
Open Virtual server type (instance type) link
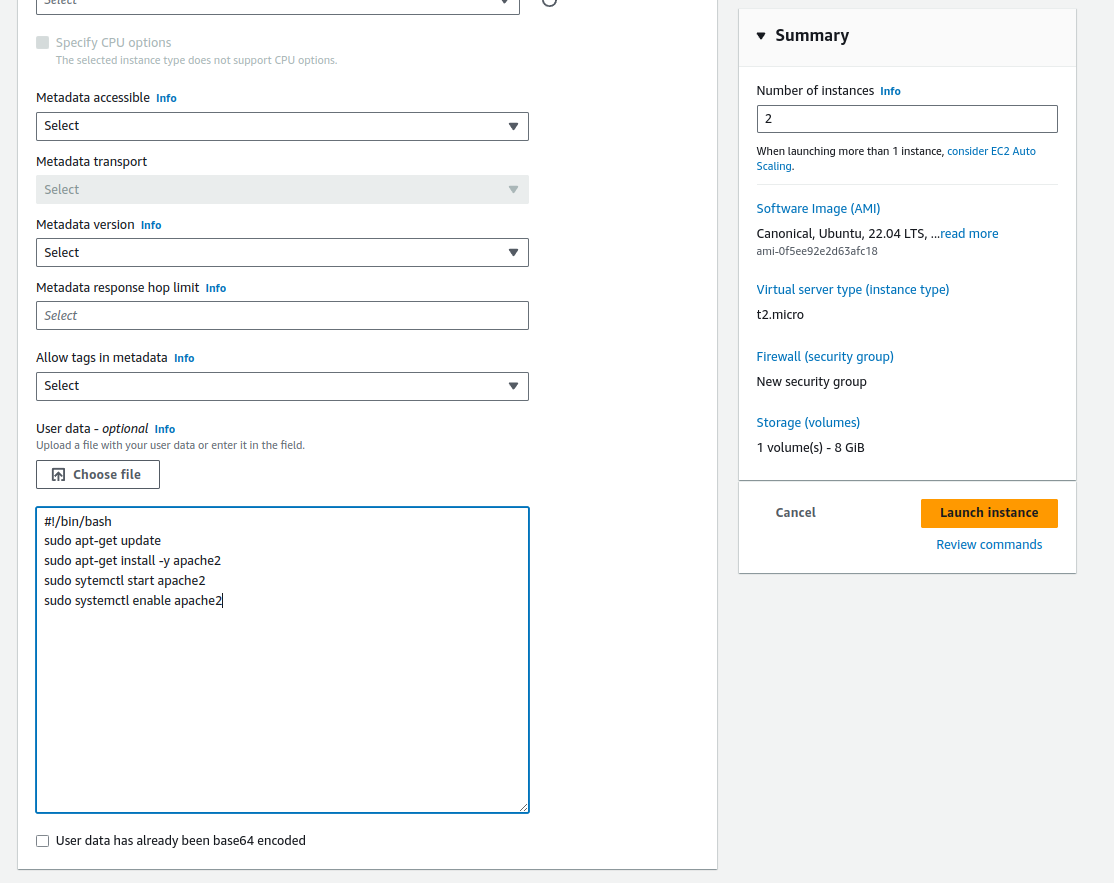tap(853, 290)
